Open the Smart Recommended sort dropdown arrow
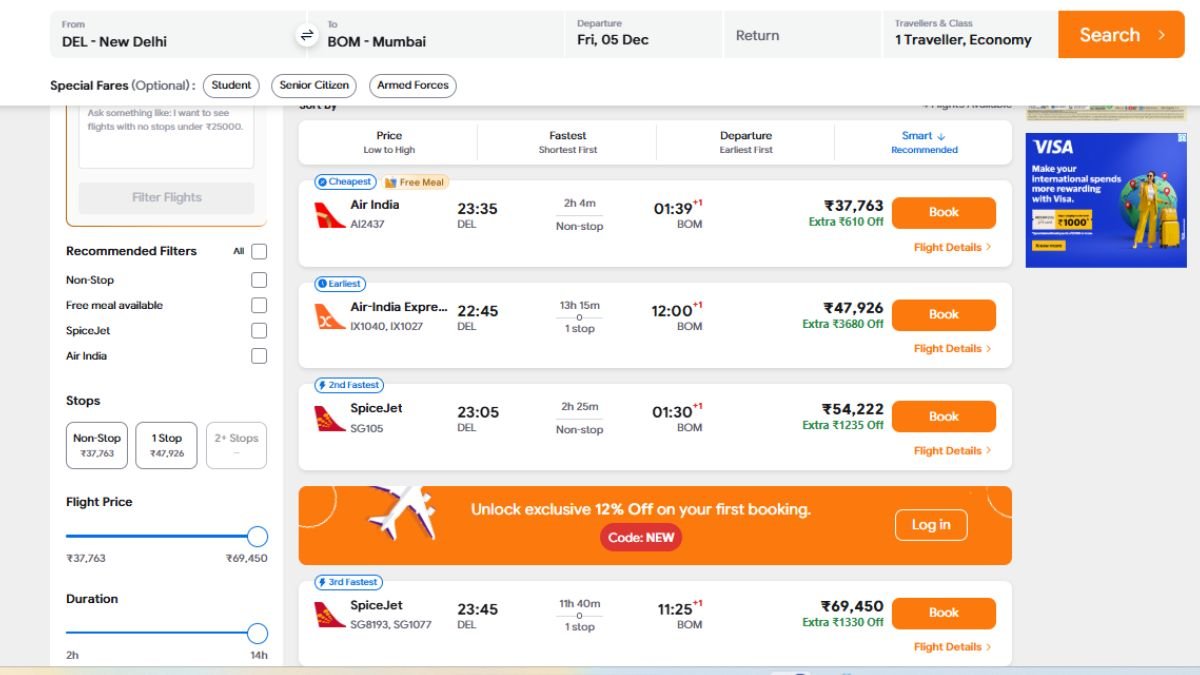This screenshot has height=675, width=1200. click(x=938, y=136)
